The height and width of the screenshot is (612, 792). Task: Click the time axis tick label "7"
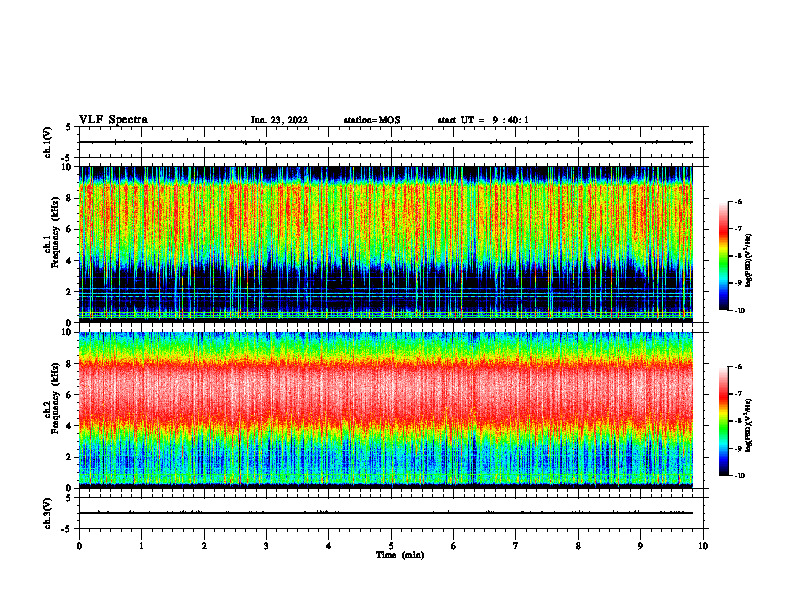516,546
